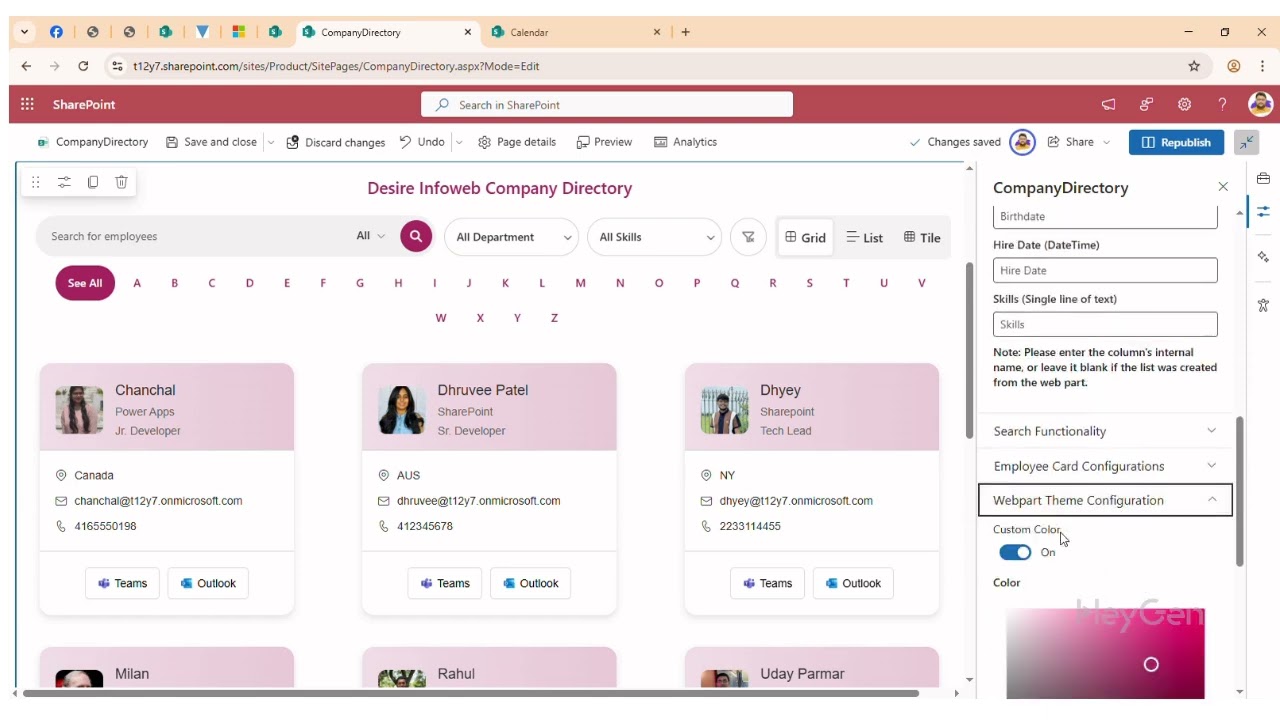
Task: Click the Hire Date input field
Action: click(1105, 270)
